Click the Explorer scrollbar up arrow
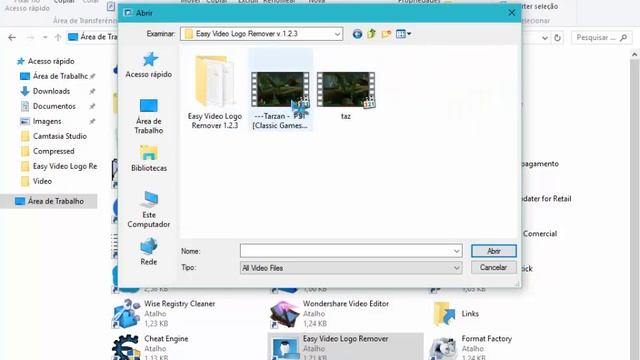Viewport: 640px width, 360px height. (x=634, y=54)
